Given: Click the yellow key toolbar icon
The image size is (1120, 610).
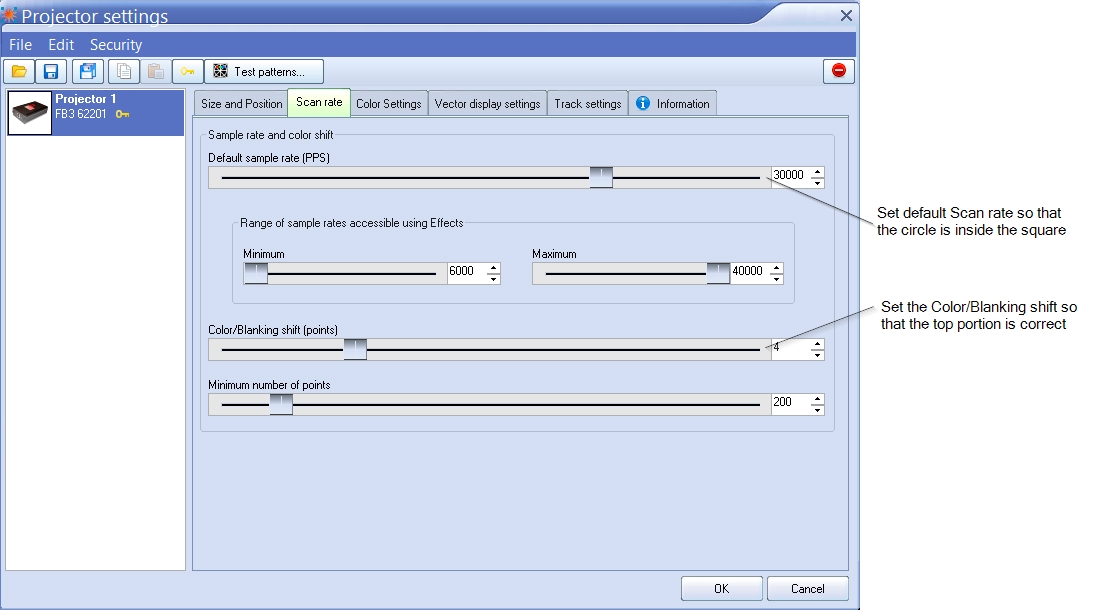Looking at the screenshot, I should pos(187,71).
